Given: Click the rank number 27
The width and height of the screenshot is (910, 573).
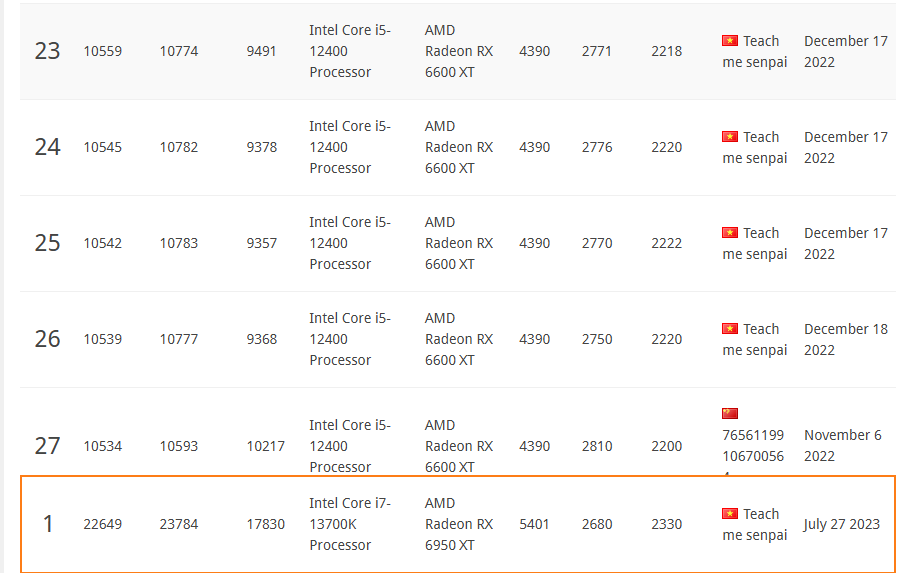Looking at the screenshot, I should click(48, 445).
